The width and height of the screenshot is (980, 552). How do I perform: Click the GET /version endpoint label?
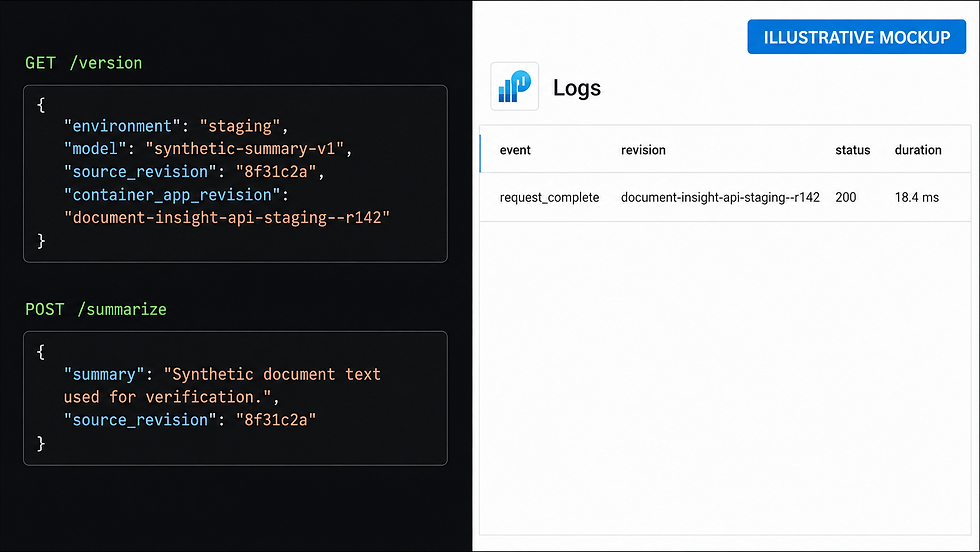point(84,63)
